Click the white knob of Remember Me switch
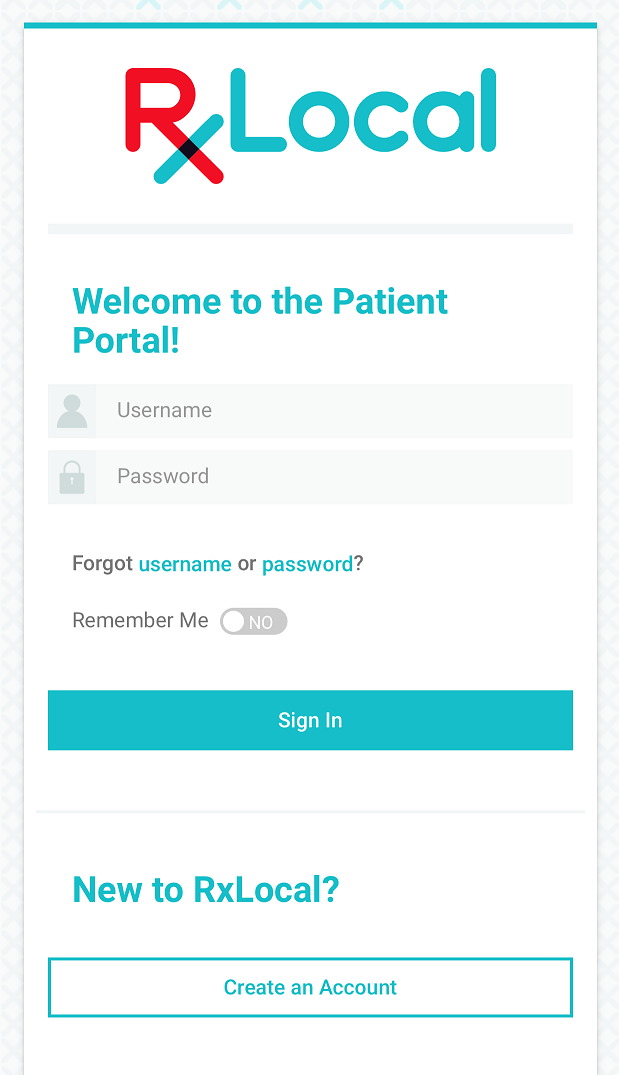This screenshot has height=1075, width=619. pos(233,622)
